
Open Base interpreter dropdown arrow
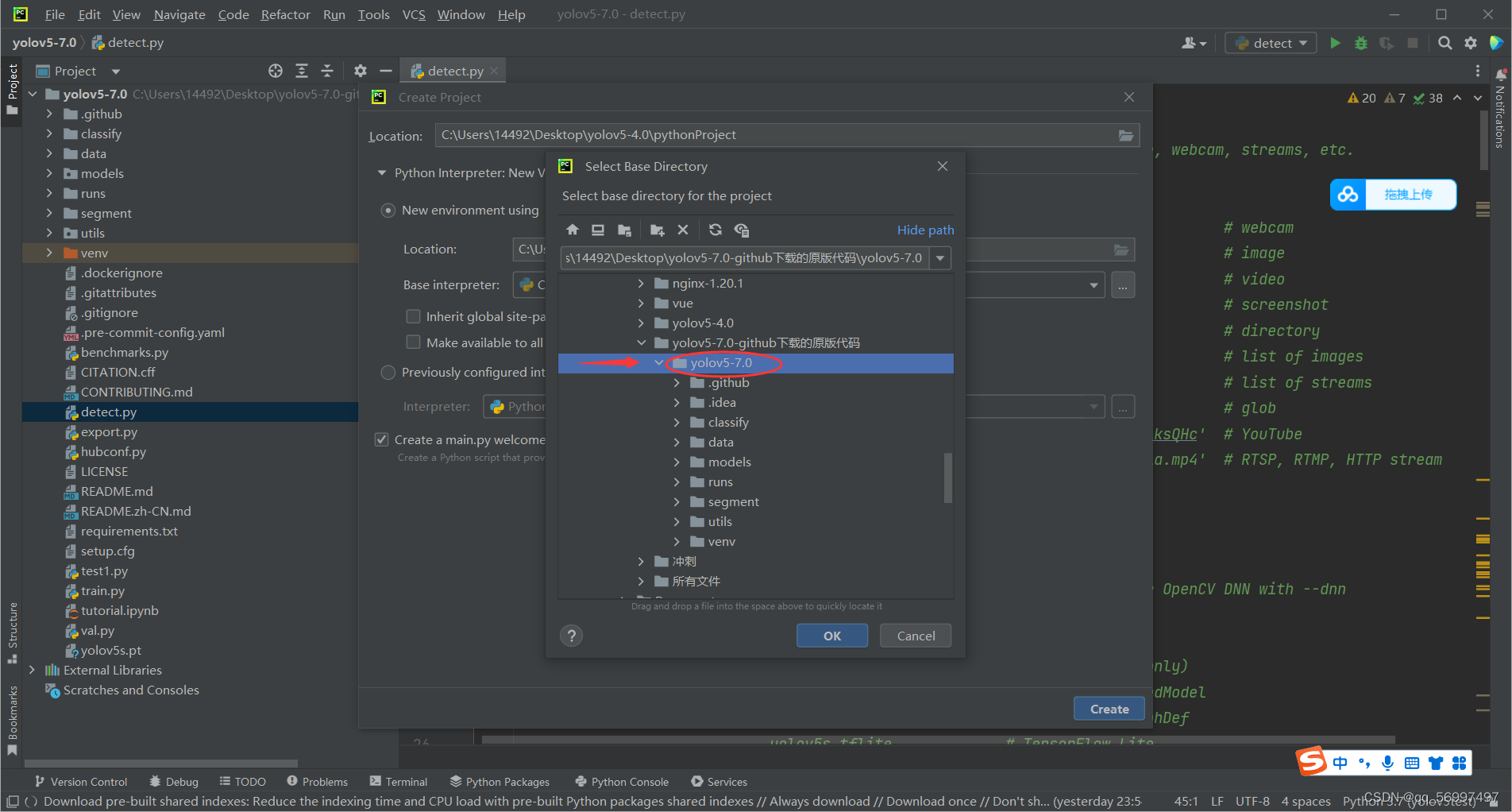point(1093,285)
